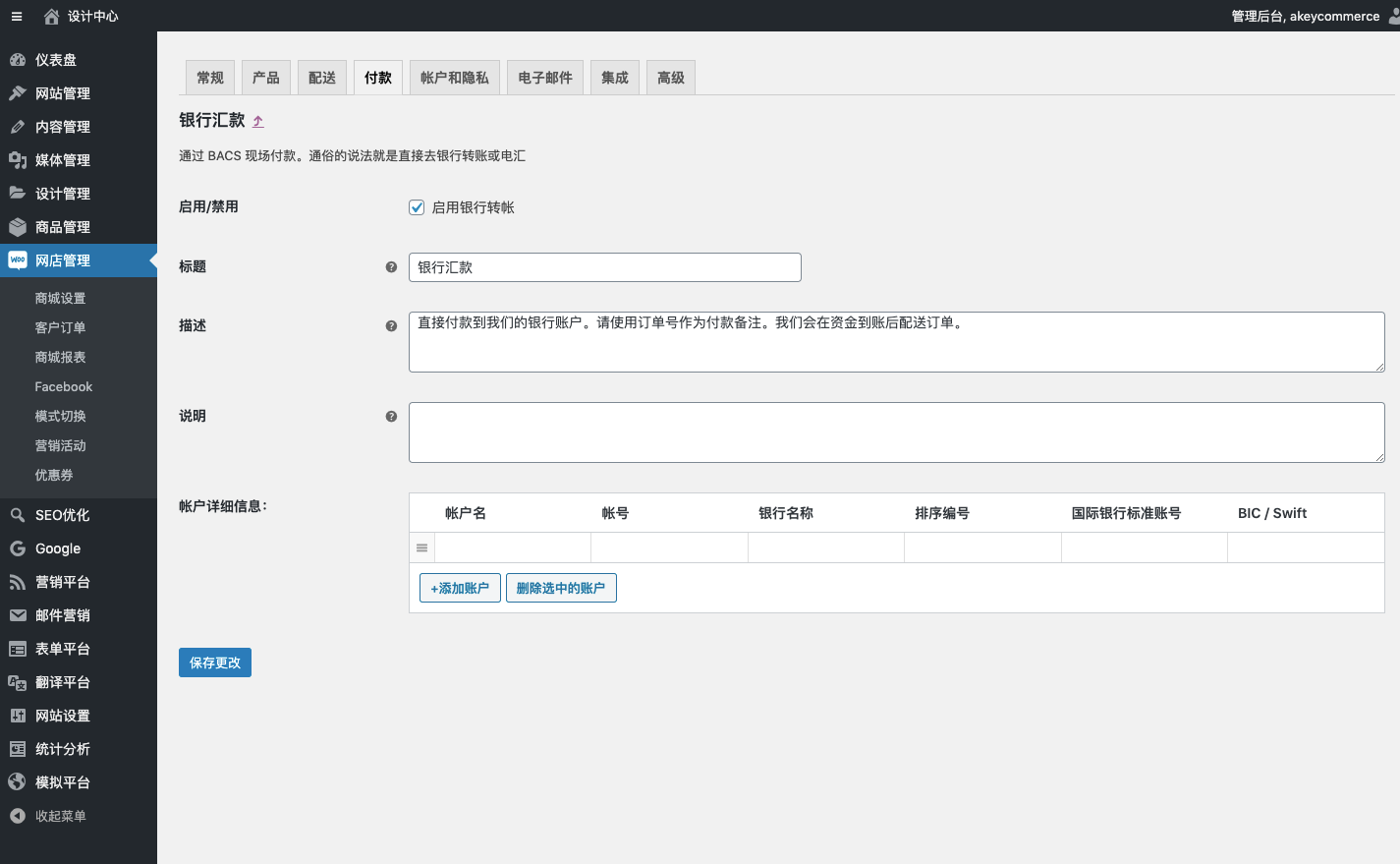Click the 保存更改 button
The width and height of the screenshot is (1400, 864).
point(215,662)
